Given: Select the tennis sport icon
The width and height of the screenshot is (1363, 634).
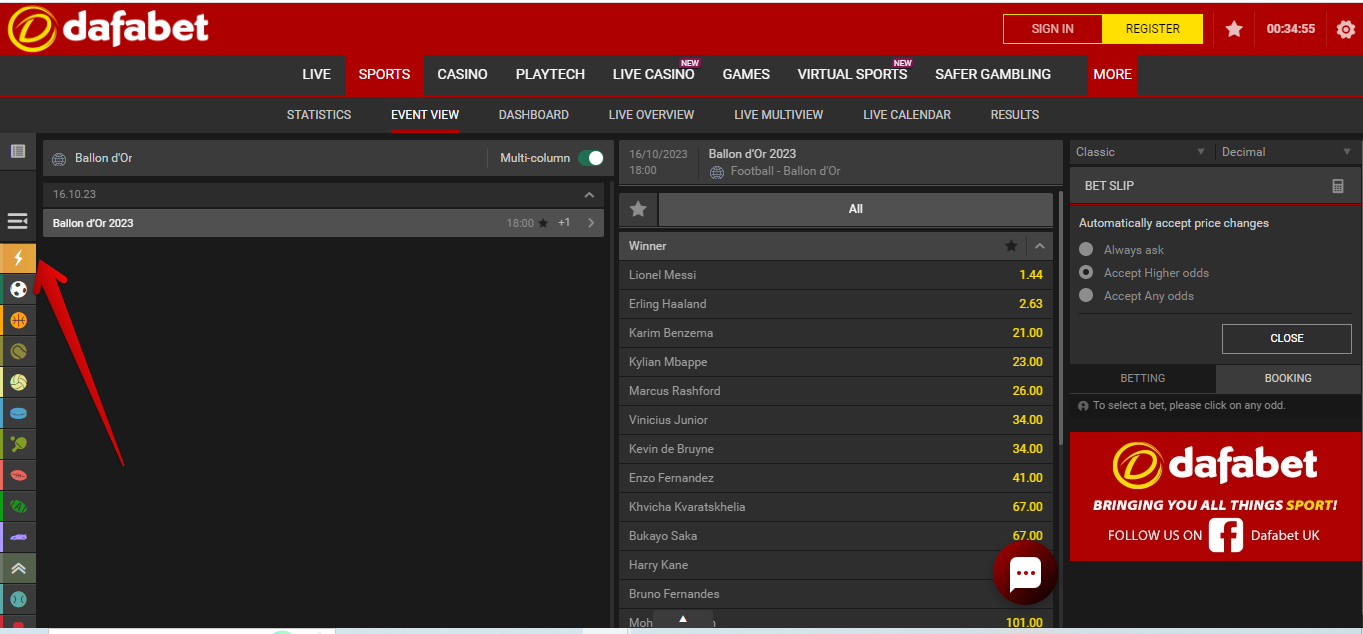Looking at the screenshot, I should tap(18, 351).
